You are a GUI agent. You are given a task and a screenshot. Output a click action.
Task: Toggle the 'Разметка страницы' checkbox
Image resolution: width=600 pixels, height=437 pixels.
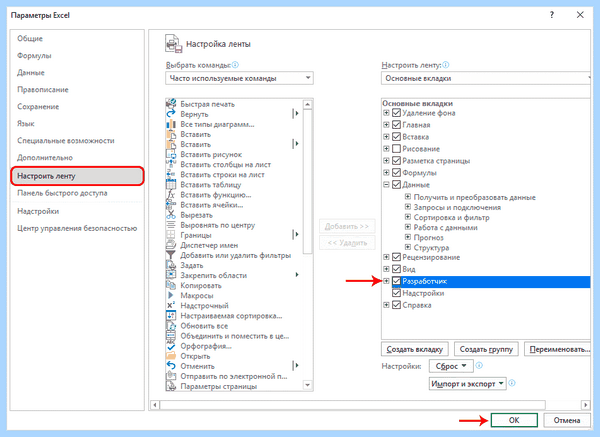point(396,161)
